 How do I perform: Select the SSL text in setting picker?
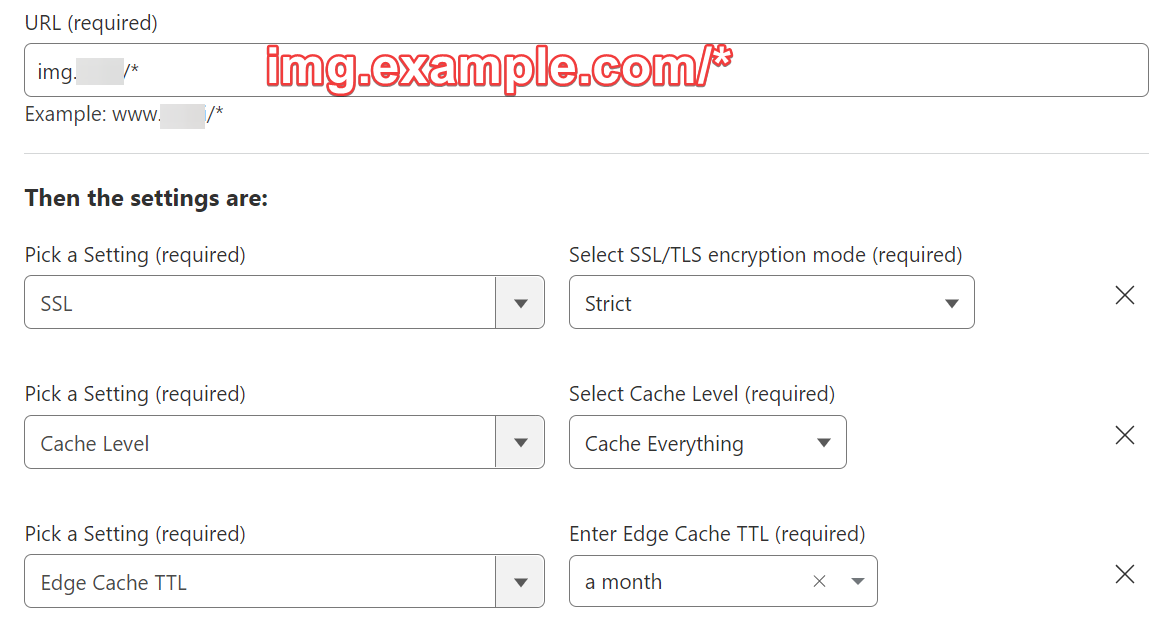pos(57,304)
